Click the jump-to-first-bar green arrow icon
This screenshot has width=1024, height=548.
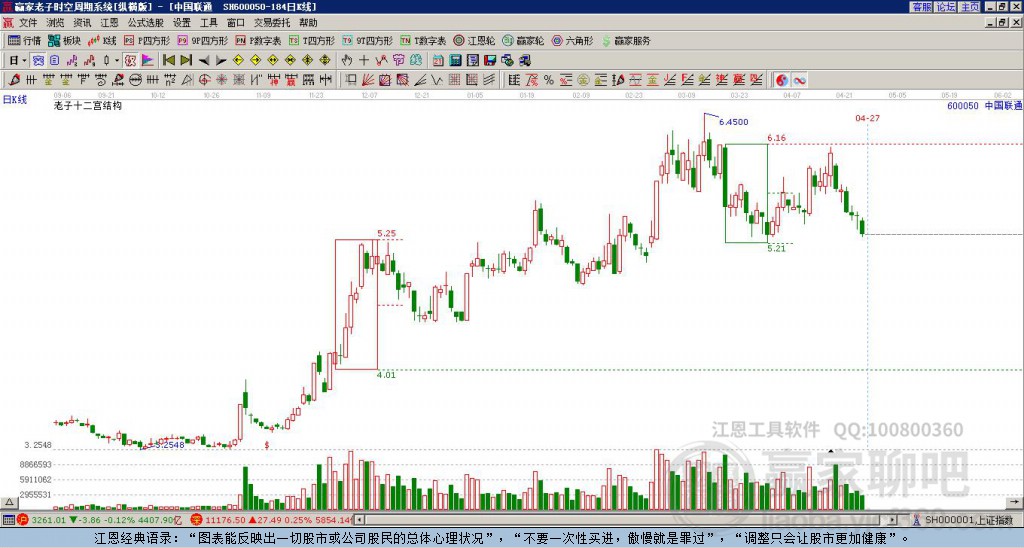tap(168, 60)
